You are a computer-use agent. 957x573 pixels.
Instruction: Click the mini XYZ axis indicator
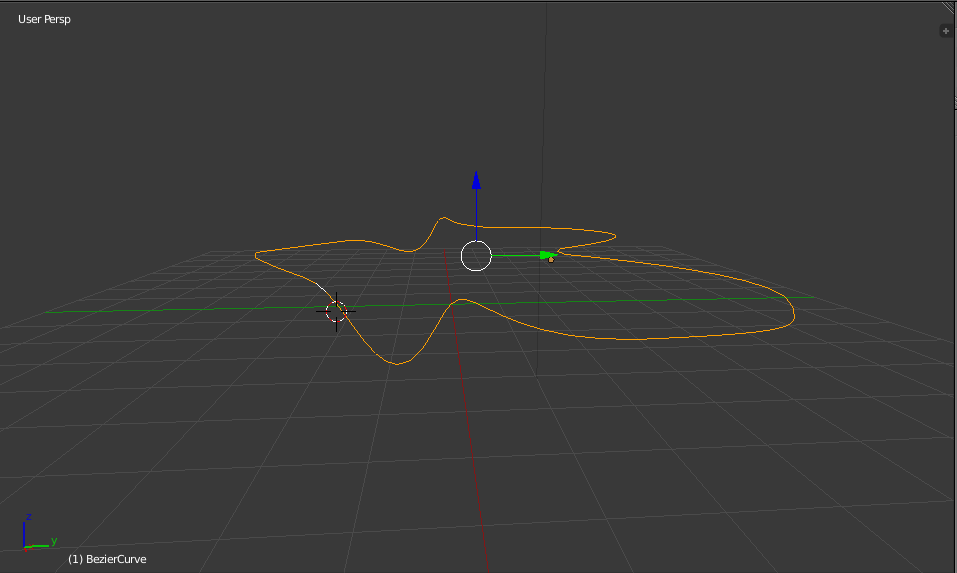pyautogui.click(x=39, y=533)
